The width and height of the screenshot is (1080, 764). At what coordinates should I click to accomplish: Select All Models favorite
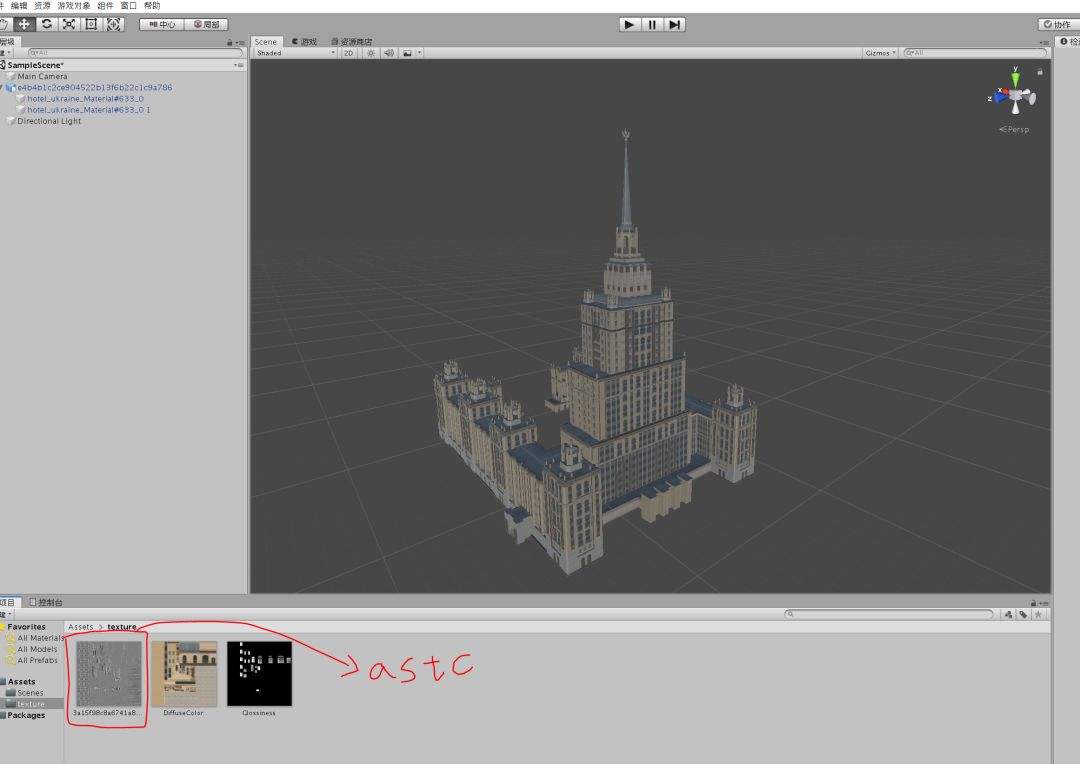(x=35, y=649)
